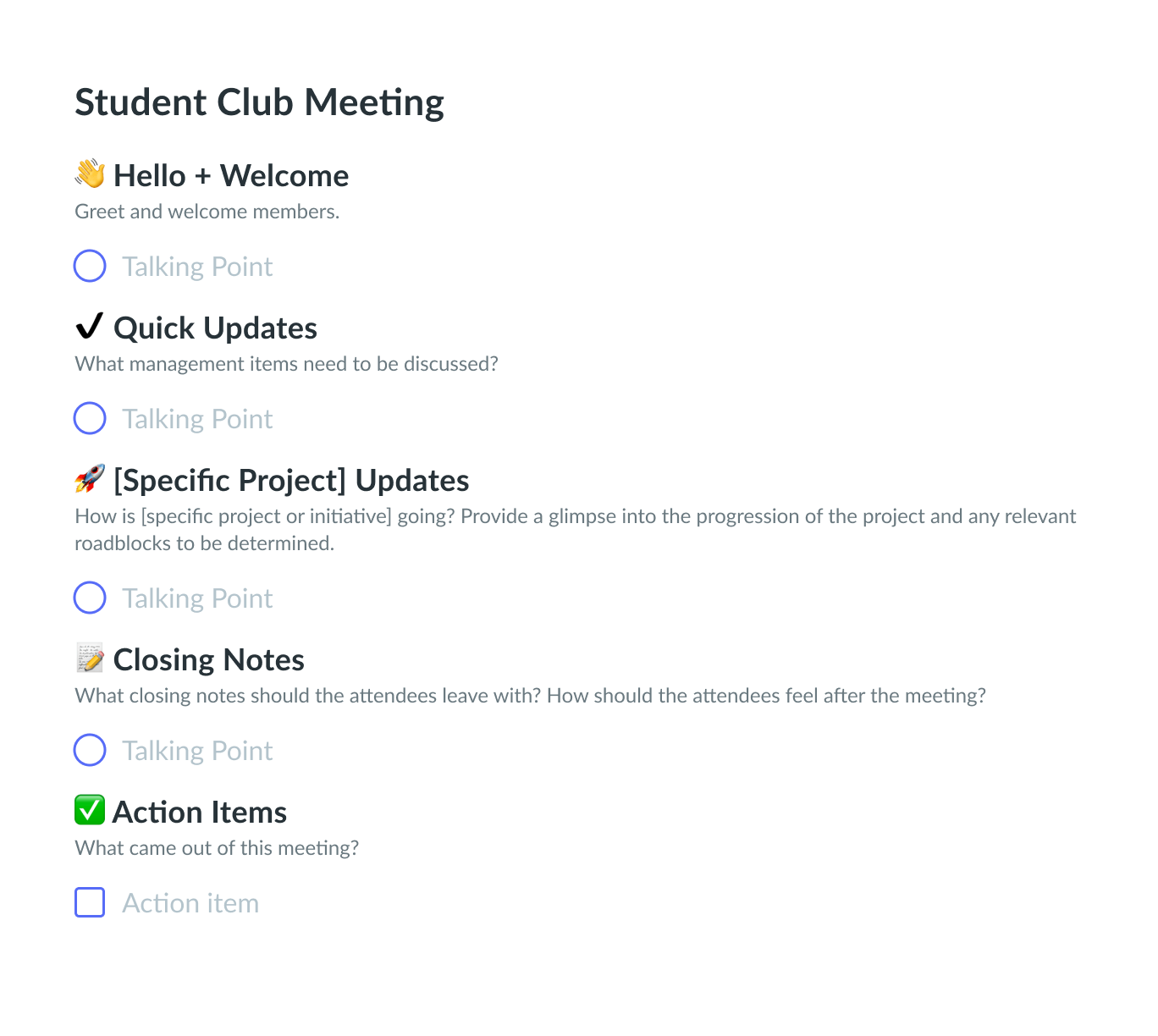The image size is (1158, 1036).
Task: Click the Talking Point placeholder under Hello + Welcome
Action: tap(197, 266)
